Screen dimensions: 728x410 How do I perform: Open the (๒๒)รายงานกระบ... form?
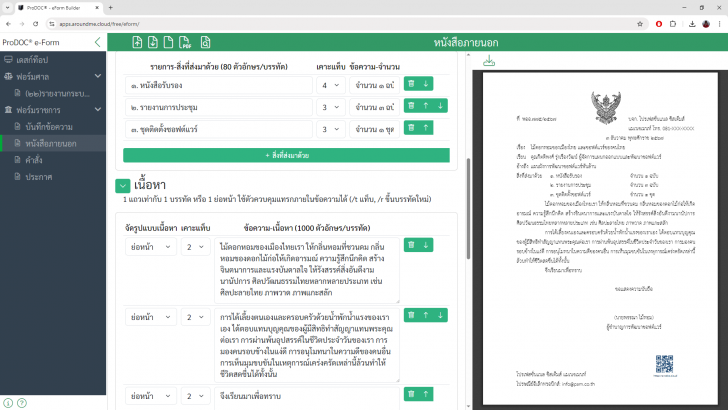pyautogui.click(x=53, y=93)
